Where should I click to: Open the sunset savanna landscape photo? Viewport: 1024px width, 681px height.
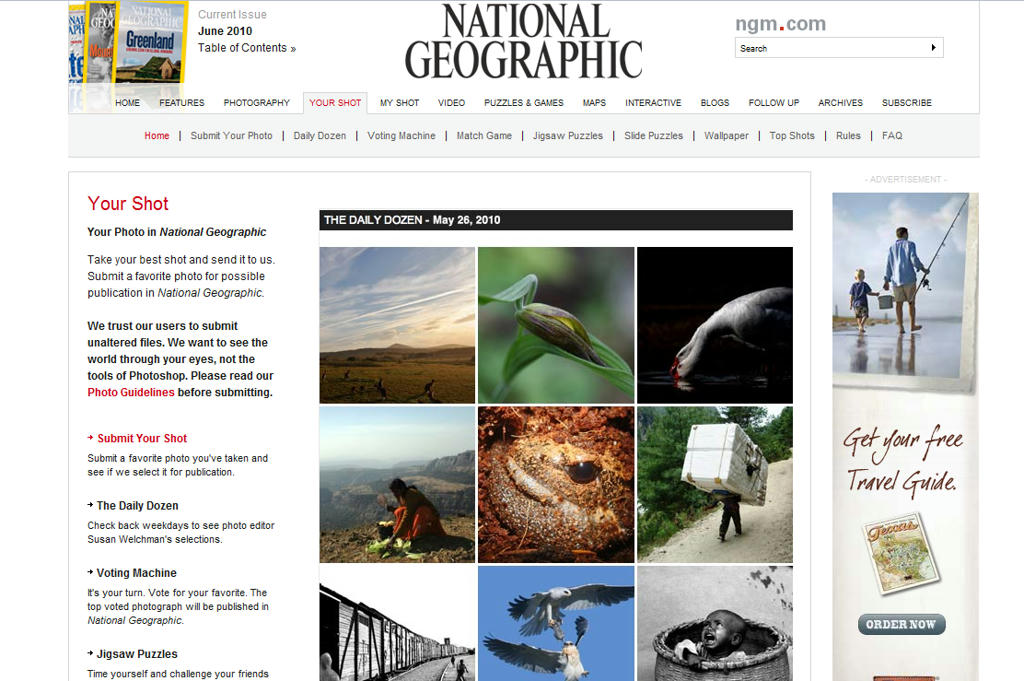pos(397,325)
